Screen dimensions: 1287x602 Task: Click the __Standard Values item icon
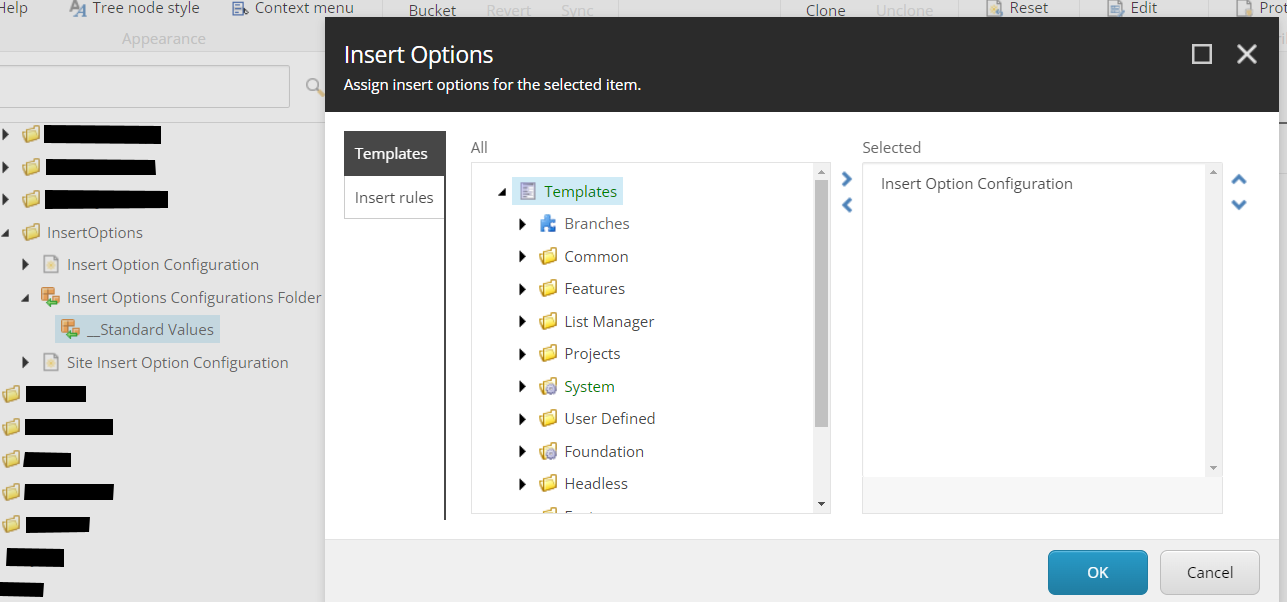point(70,329)
